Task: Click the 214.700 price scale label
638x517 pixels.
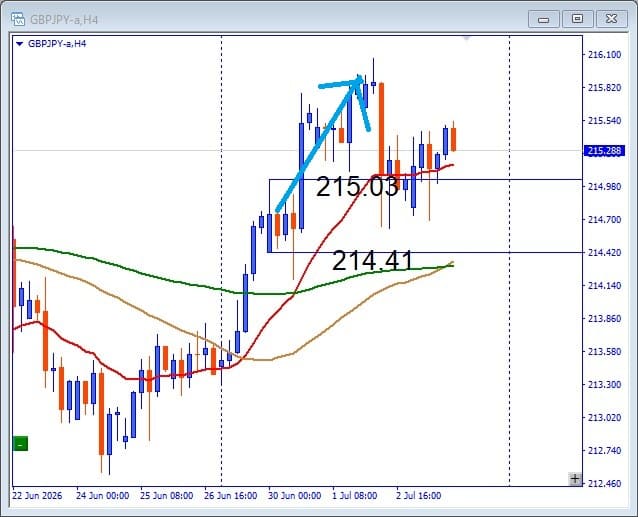Action: [x=605, y=220]
